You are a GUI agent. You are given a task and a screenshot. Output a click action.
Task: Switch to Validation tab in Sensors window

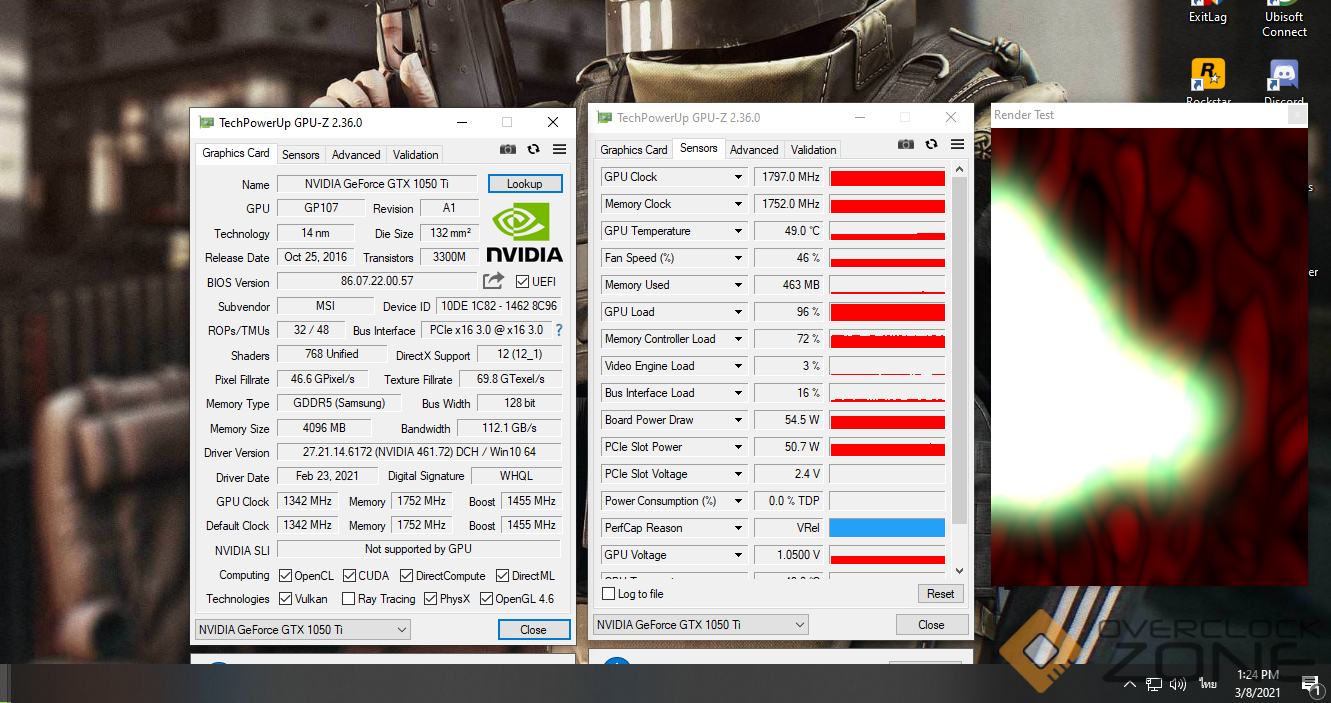(813, 150)
